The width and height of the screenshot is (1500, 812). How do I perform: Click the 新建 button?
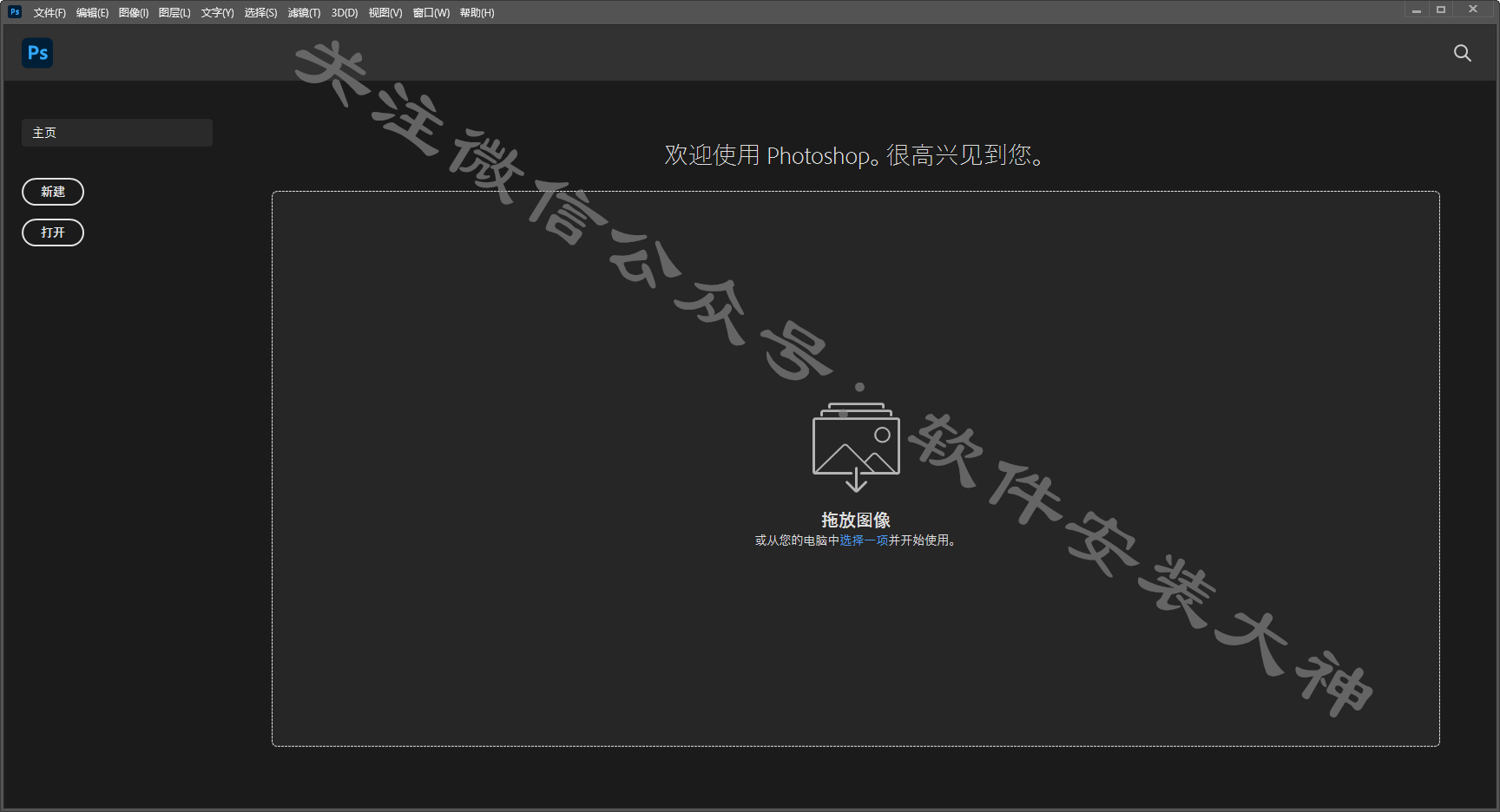(x=53, y=192)
